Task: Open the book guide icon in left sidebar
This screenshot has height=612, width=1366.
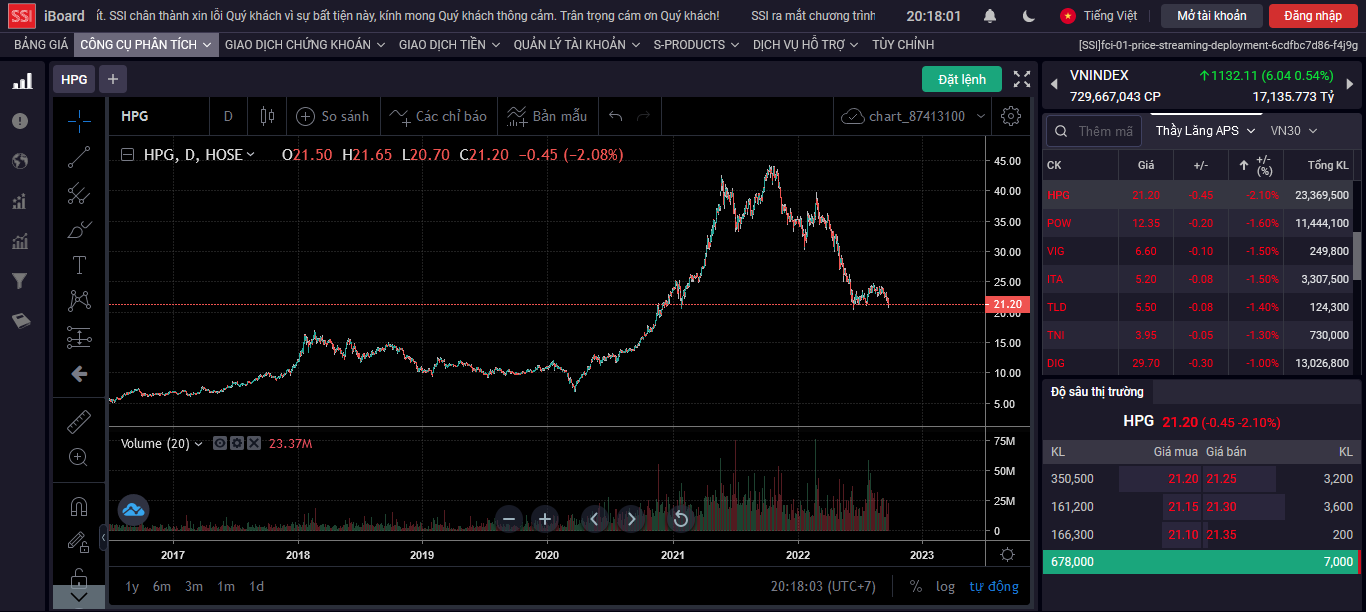Action: click(20, 321)
